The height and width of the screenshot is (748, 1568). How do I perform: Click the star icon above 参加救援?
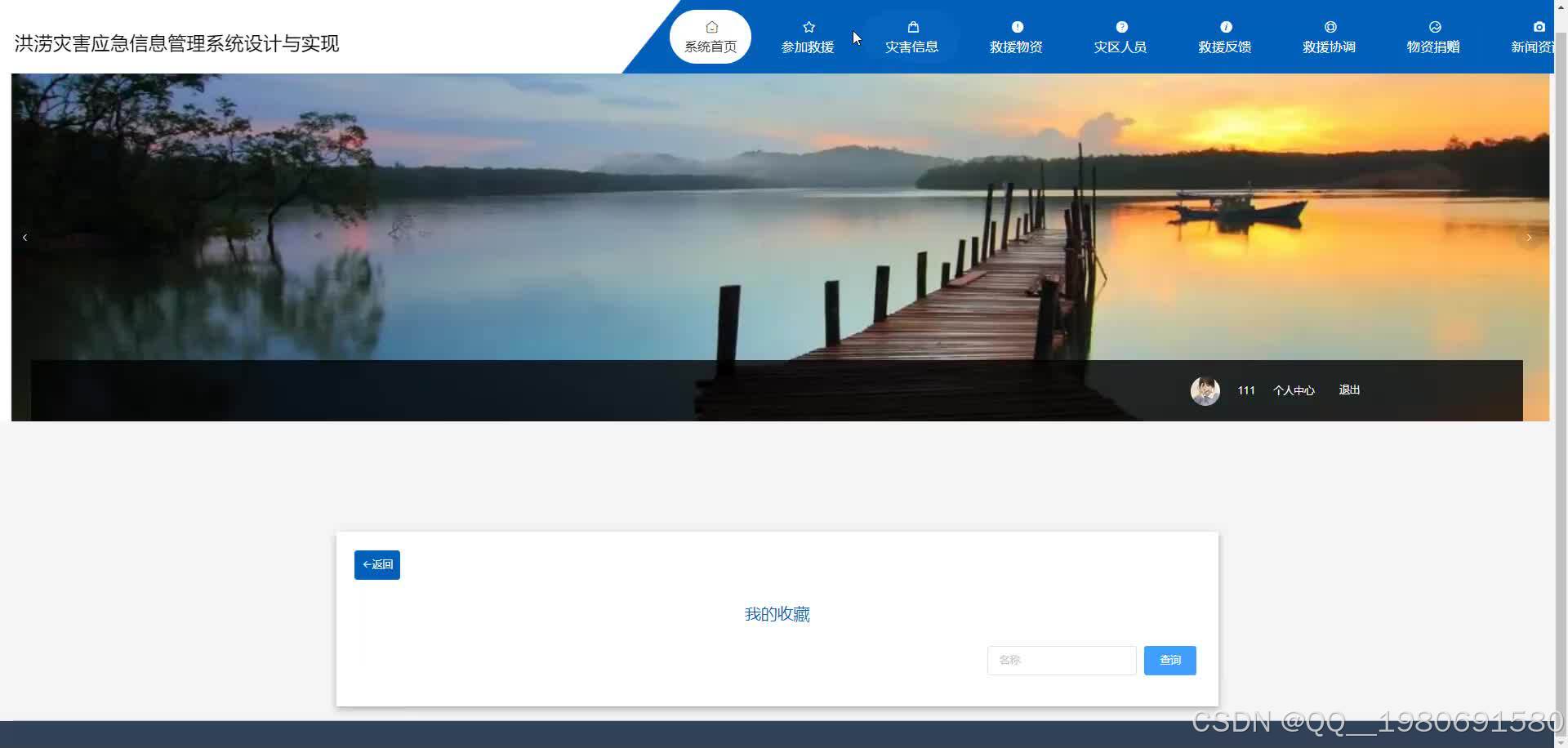coord(808,25)
